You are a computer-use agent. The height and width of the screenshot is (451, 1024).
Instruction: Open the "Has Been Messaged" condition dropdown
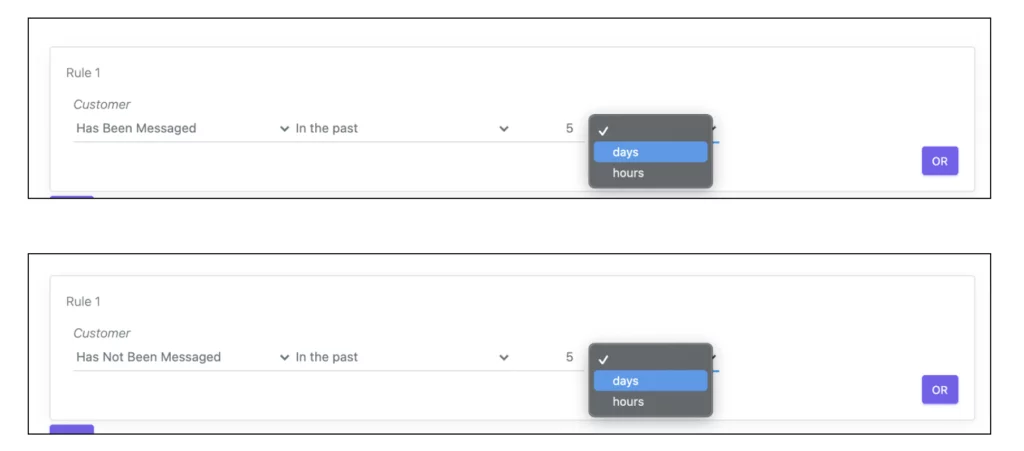click(x=182, y=129)
